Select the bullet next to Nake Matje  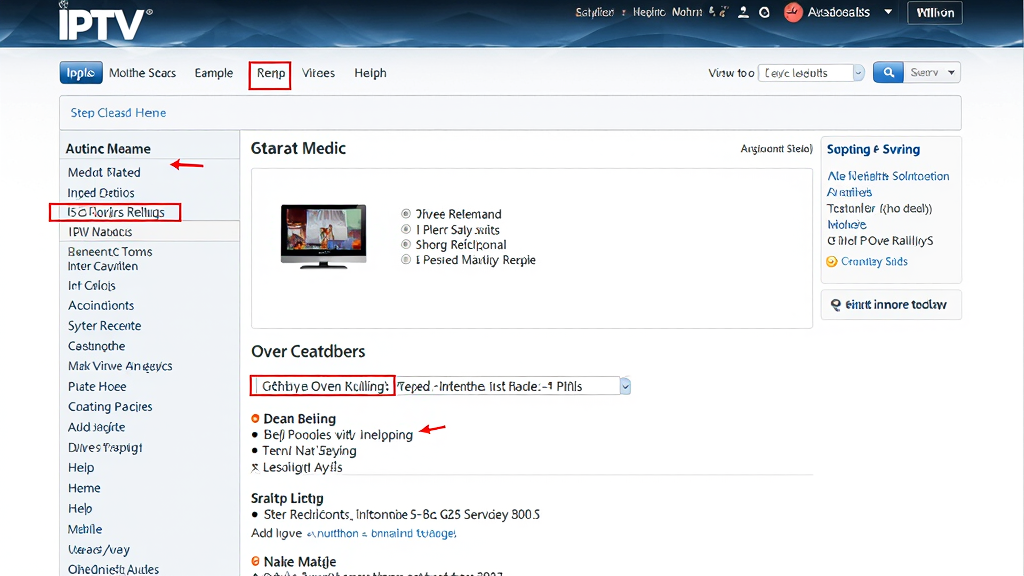[257, 561]
